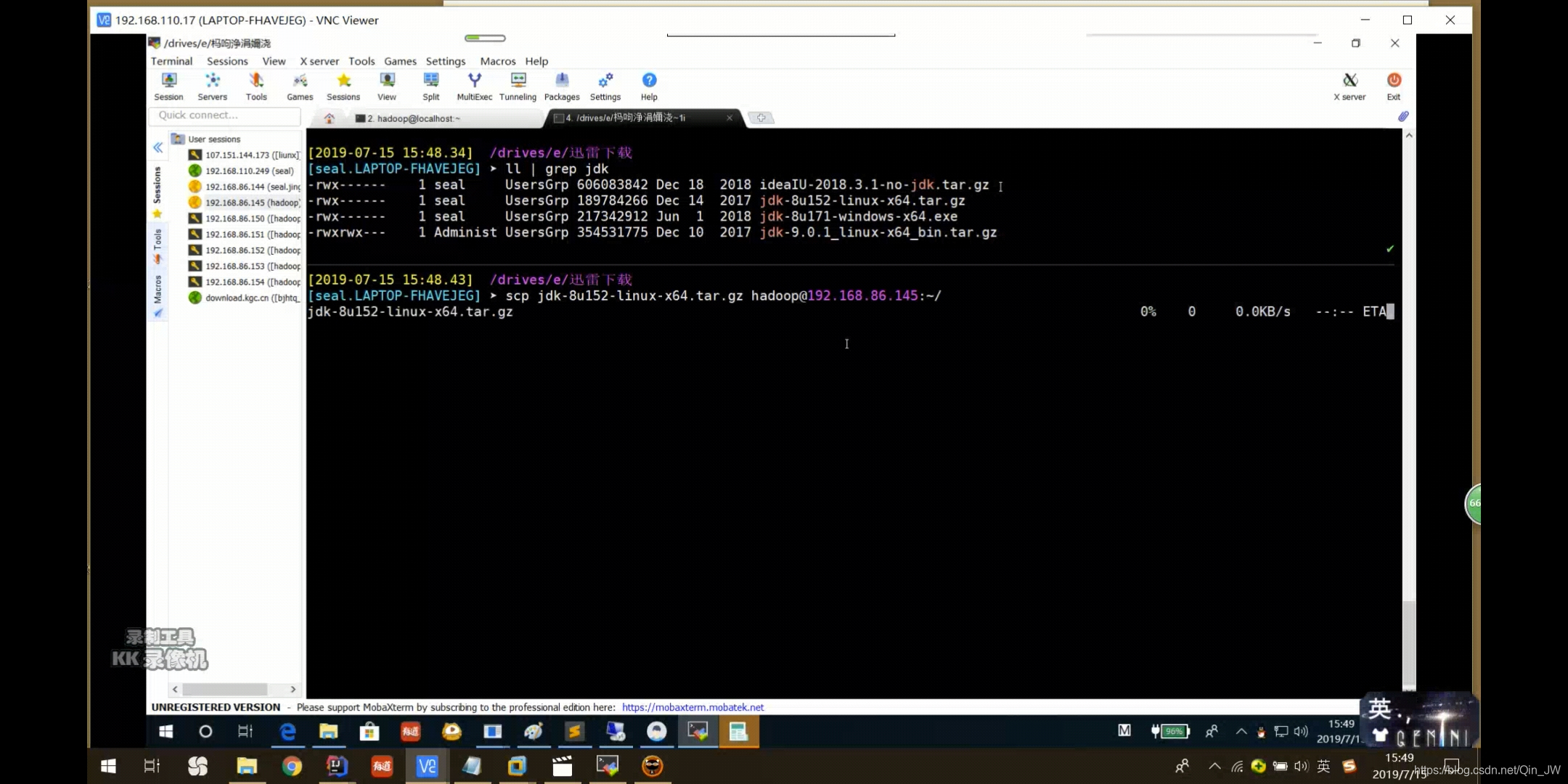Open the X server menu
Screen dimensions: 1568x784
pos(319,61)
